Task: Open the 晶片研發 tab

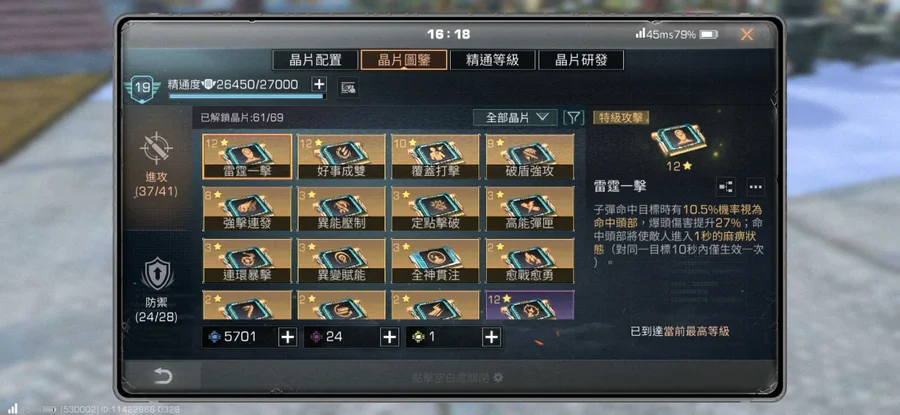Action: 581,60
